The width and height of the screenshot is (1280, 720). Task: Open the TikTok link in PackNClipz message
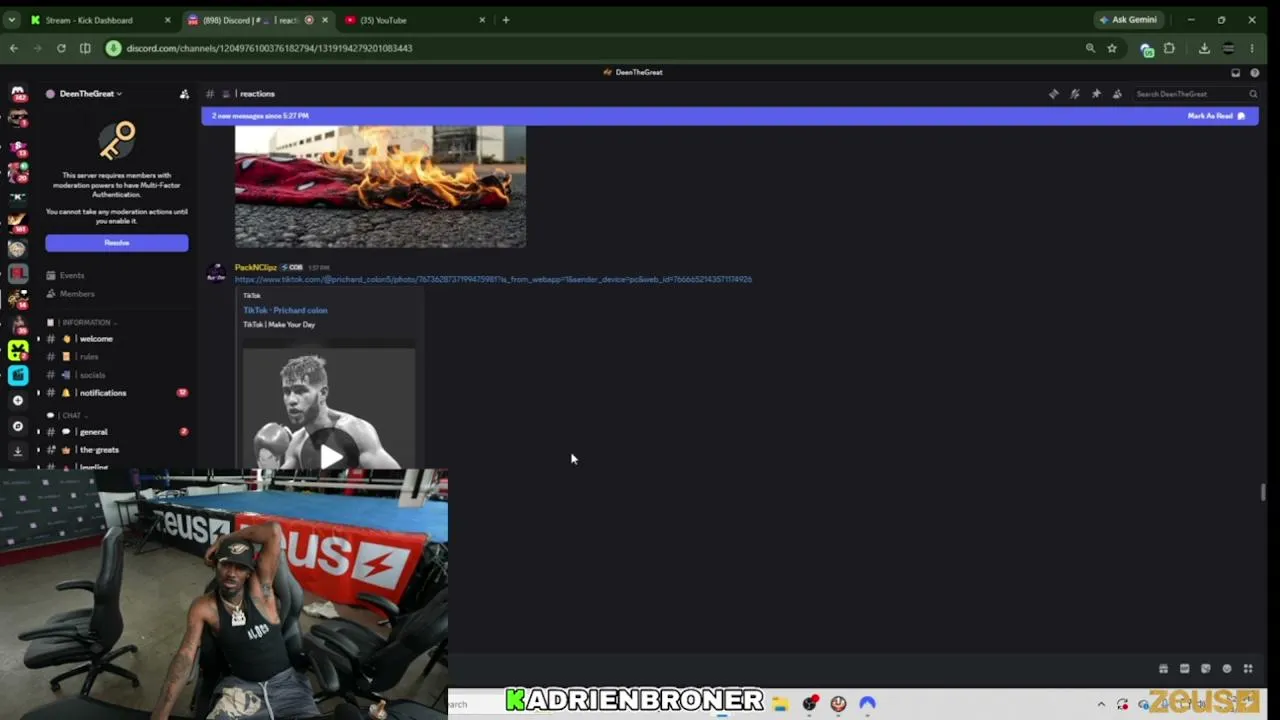click(x=493, y=280)
